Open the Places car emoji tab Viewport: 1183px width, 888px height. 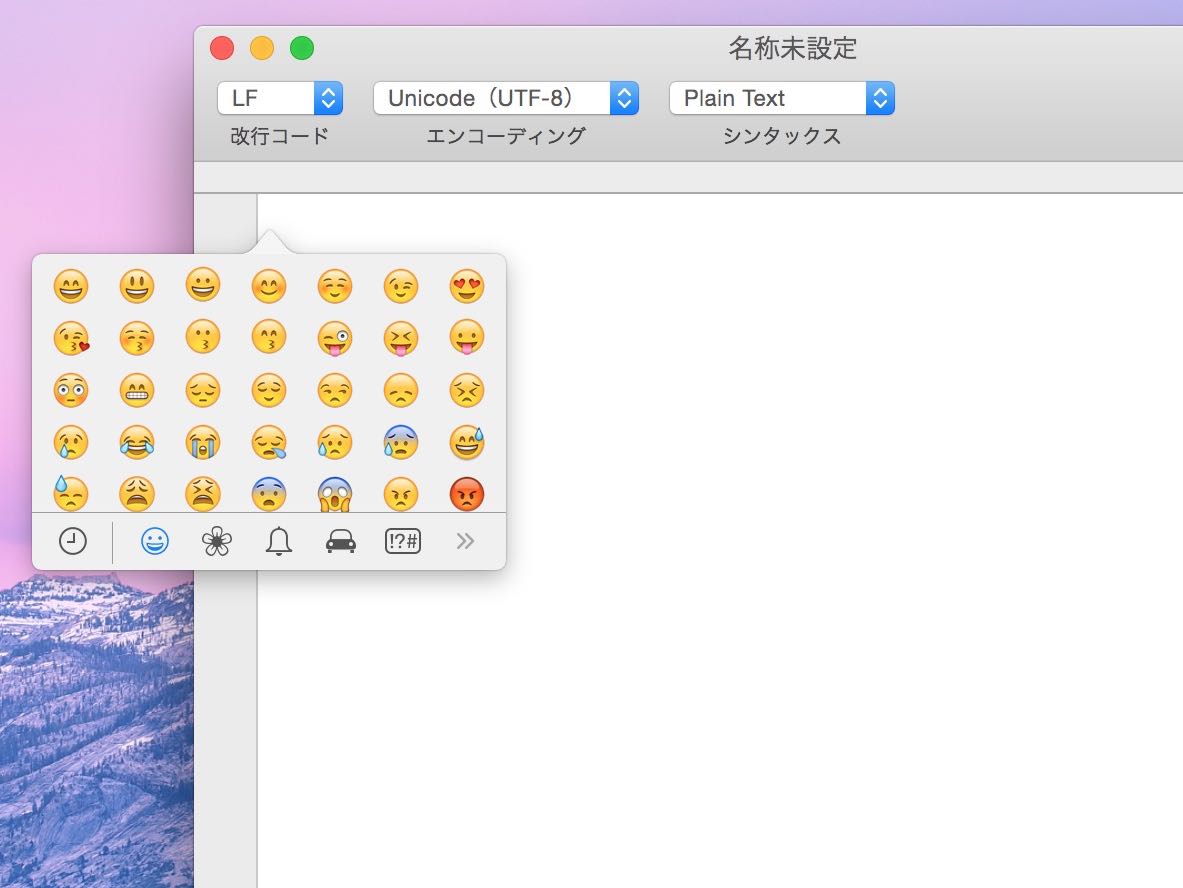coord(340,542)
